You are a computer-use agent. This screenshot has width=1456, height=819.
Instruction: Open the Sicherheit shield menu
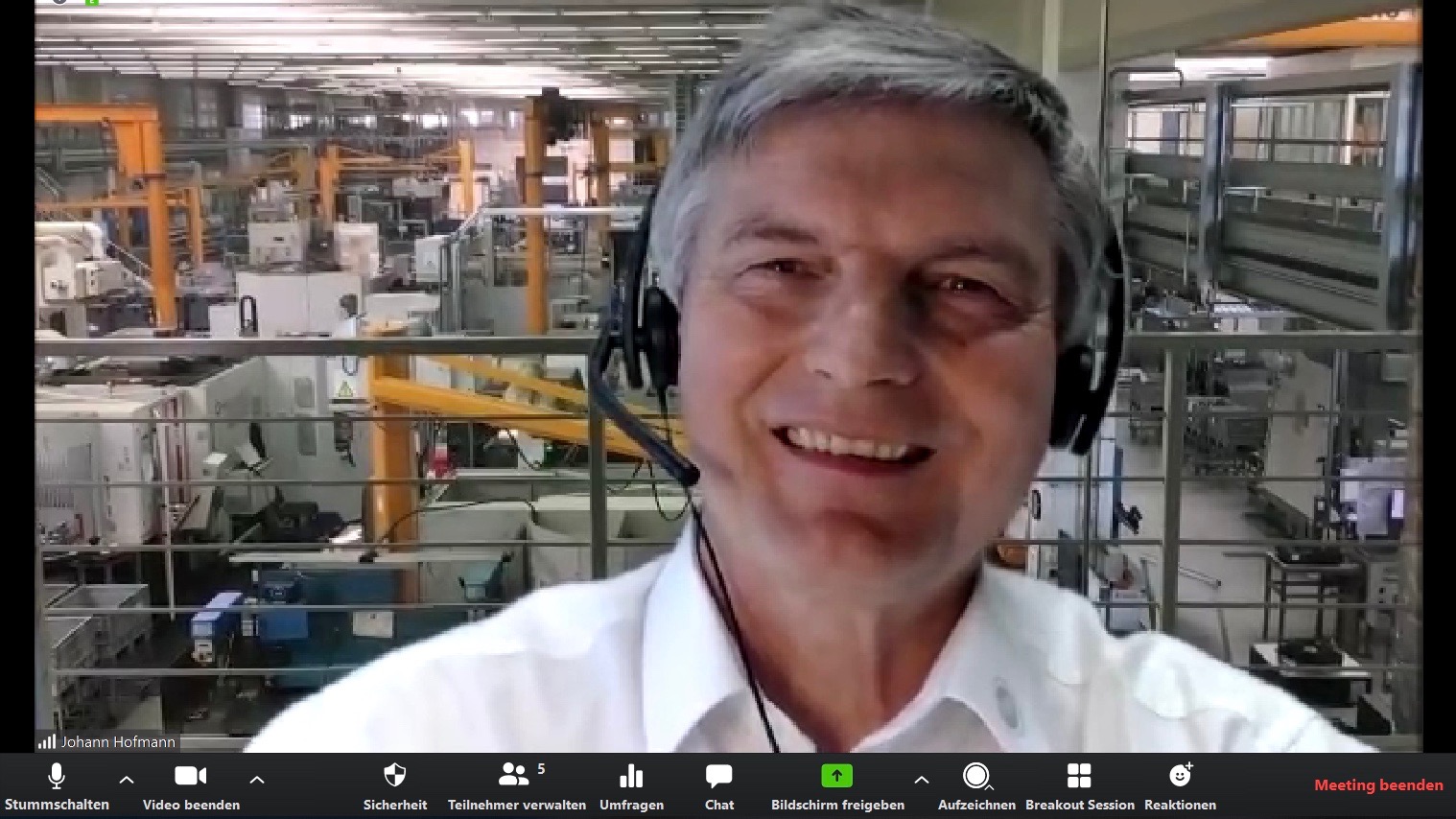click(395, 786)
